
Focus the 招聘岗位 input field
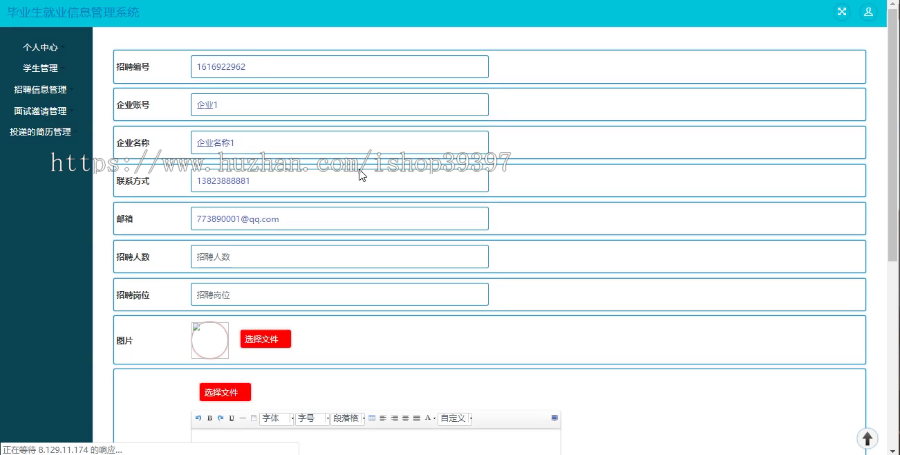pos(340,294)
